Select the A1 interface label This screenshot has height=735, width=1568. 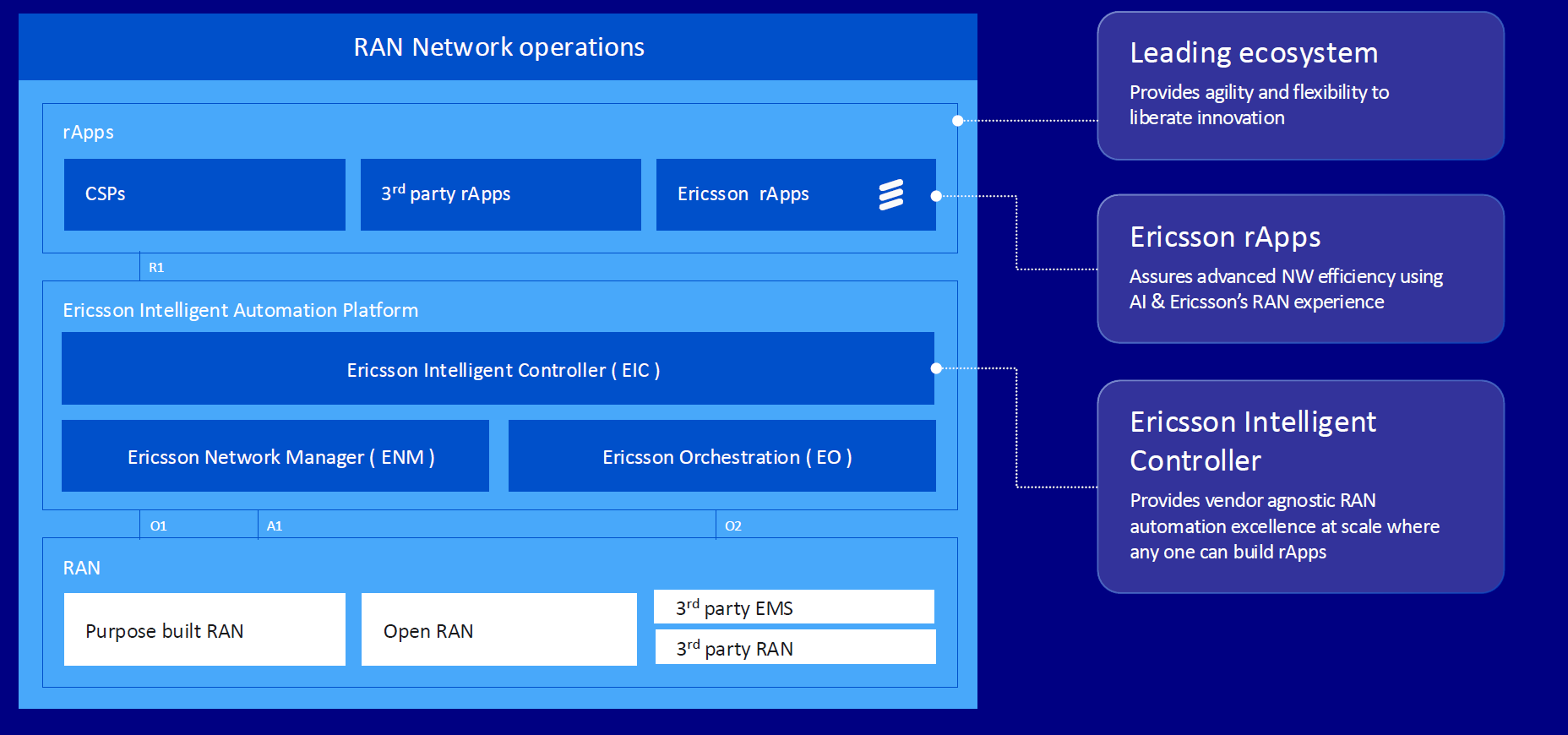coord(275,526)
